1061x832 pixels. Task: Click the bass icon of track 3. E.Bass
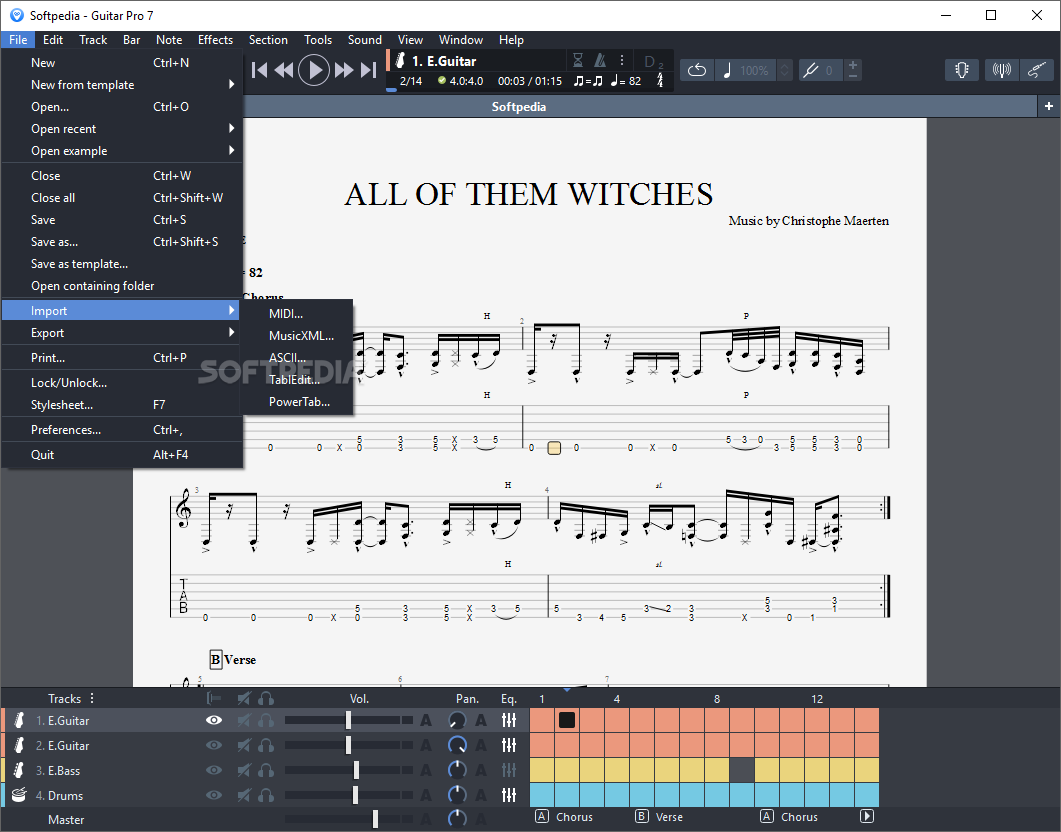point(20,770)
